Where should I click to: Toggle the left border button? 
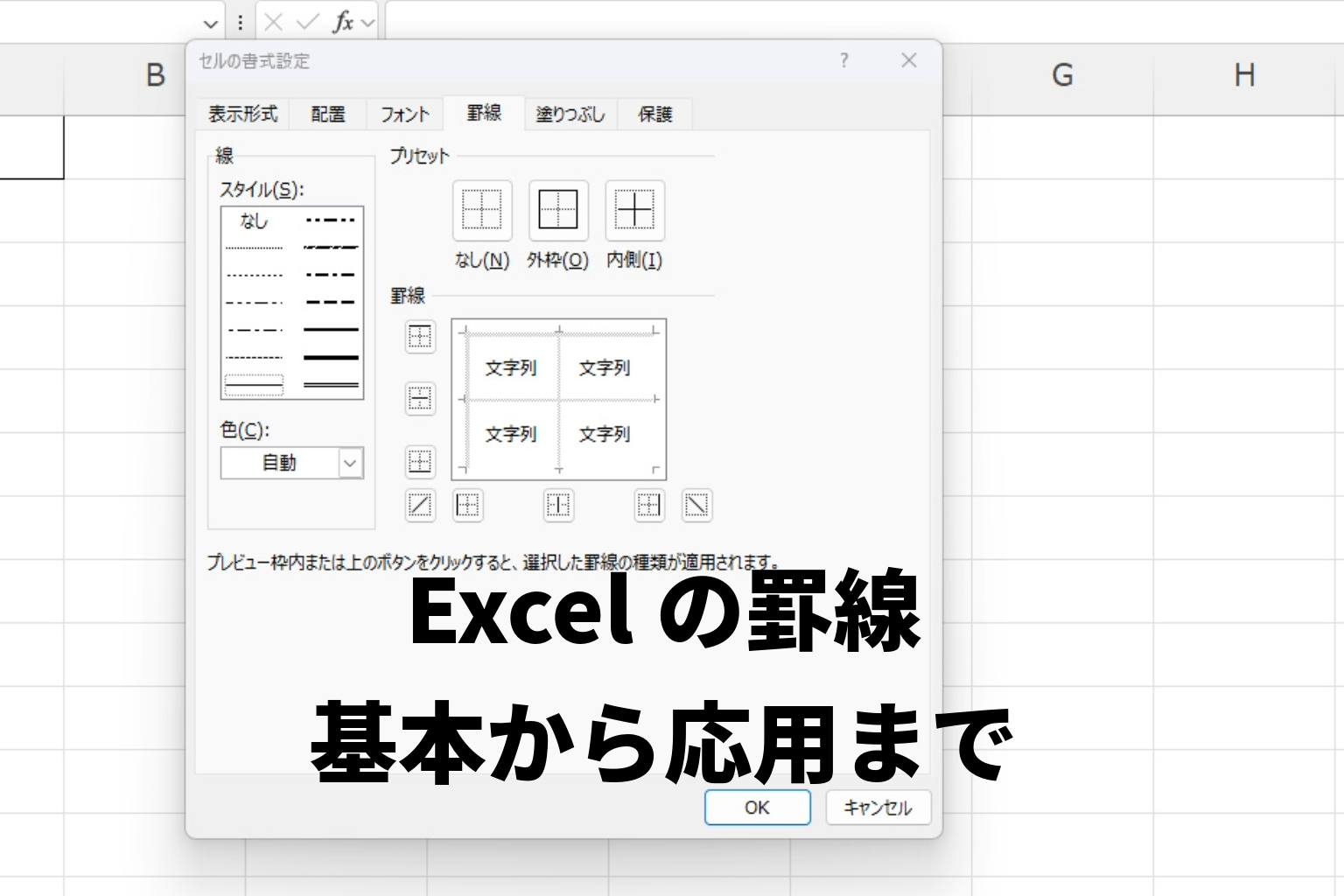tap(468, 505)
